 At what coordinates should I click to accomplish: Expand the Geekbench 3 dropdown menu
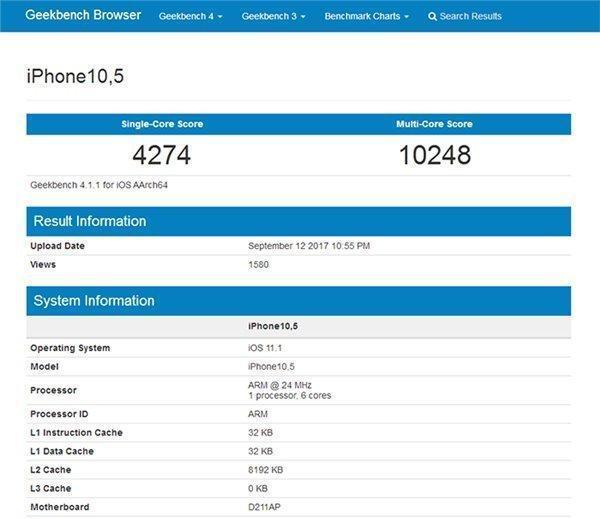click(273, 16)
